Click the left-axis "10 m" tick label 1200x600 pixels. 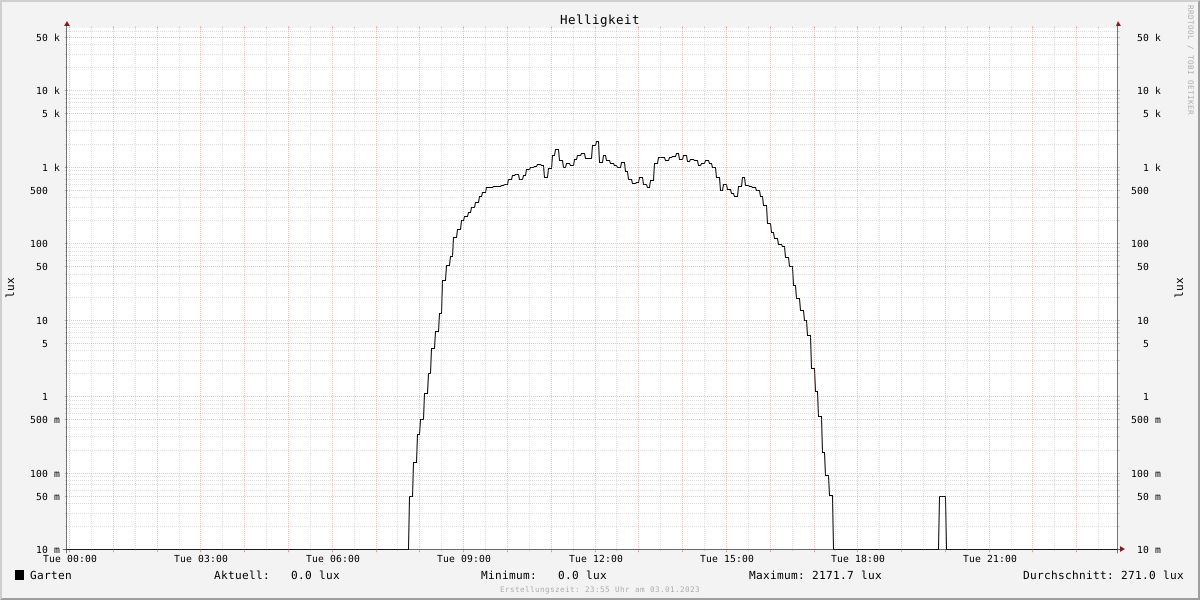[48, 550]
